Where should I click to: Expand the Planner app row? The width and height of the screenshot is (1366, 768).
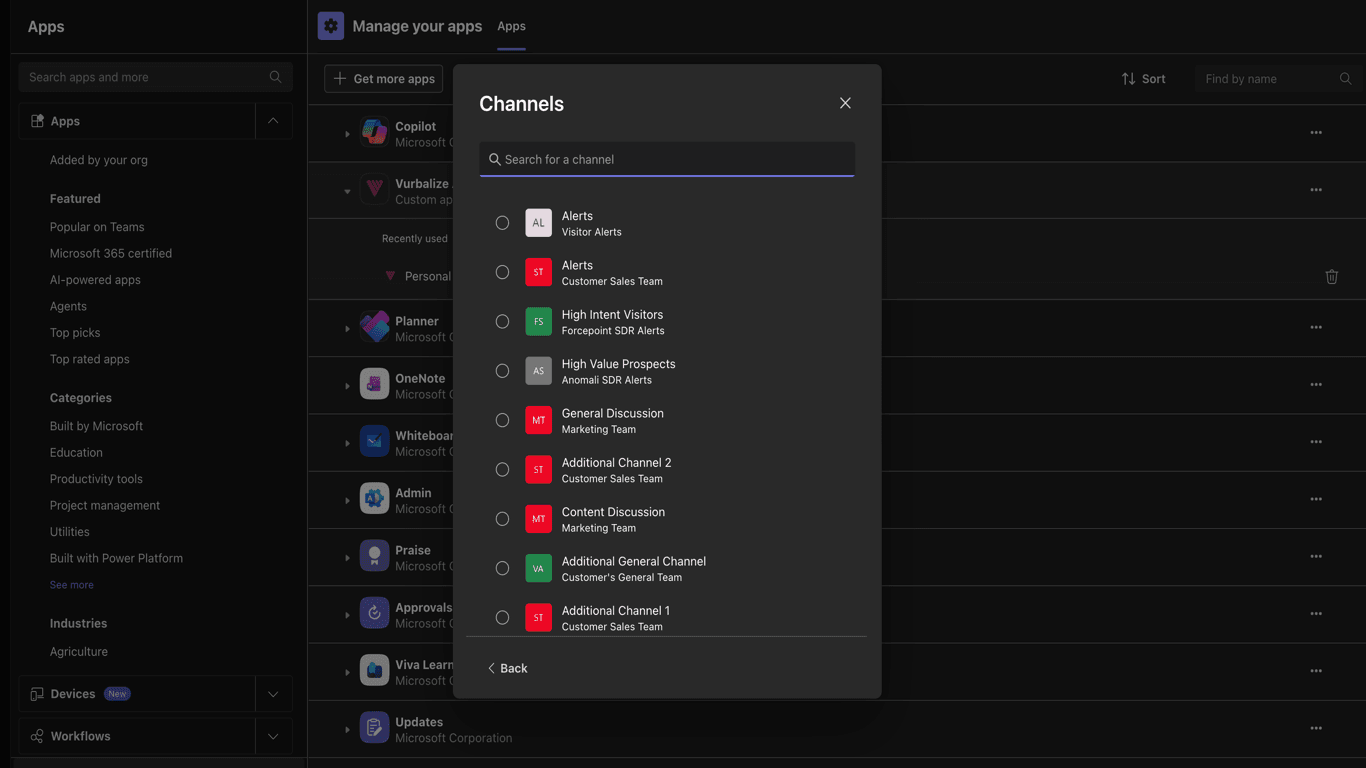coord(347,329)
